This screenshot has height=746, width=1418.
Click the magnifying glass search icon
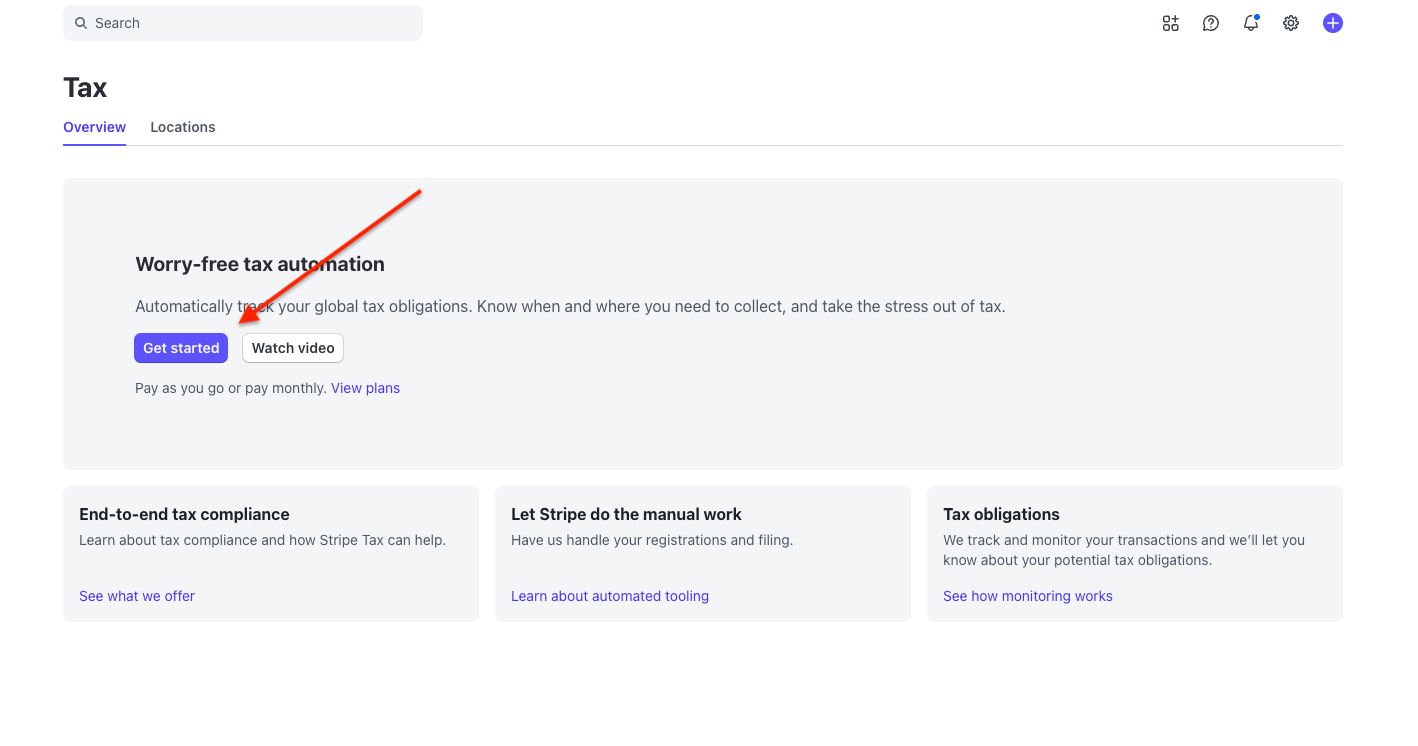coord(81,23)
